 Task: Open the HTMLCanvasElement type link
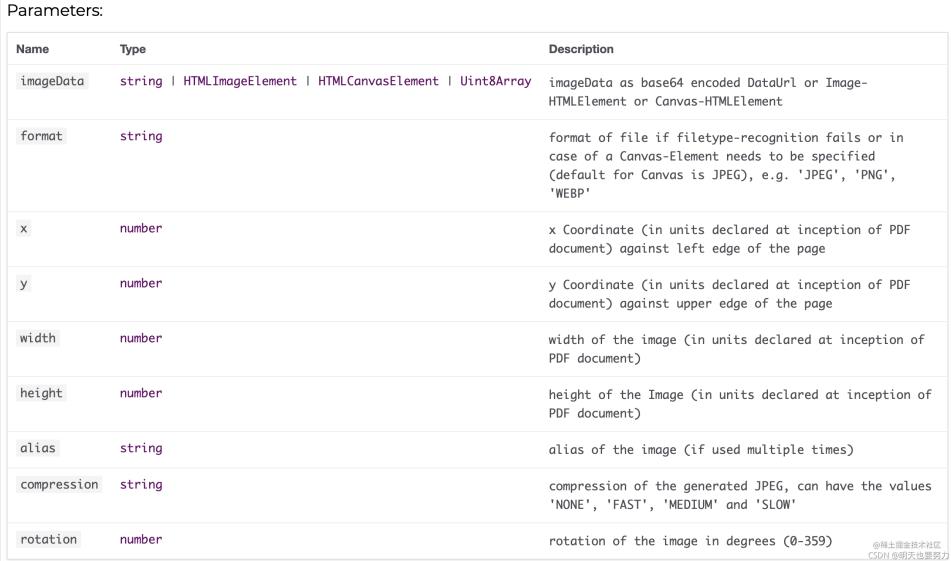click(378, 81)
